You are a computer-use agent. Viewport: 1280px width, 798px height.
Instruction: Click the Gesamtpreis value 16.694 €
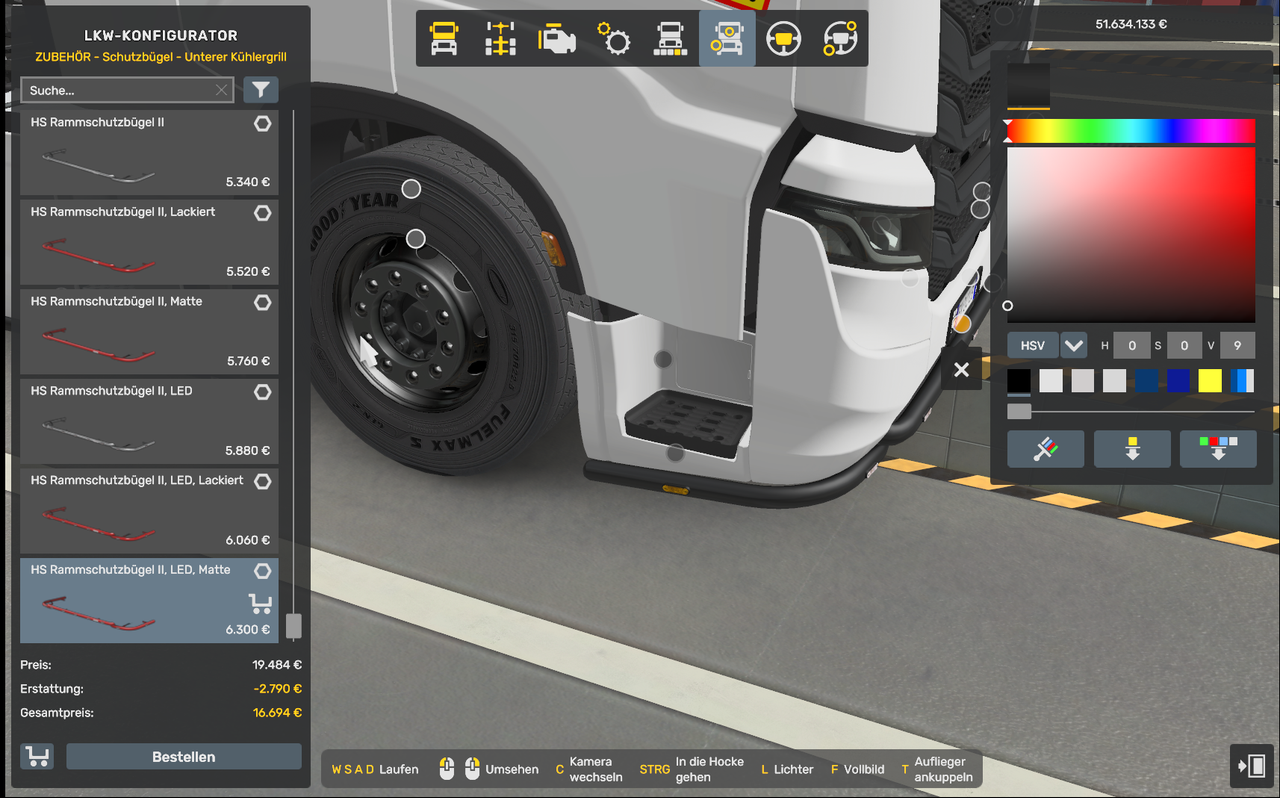(277, 713)
